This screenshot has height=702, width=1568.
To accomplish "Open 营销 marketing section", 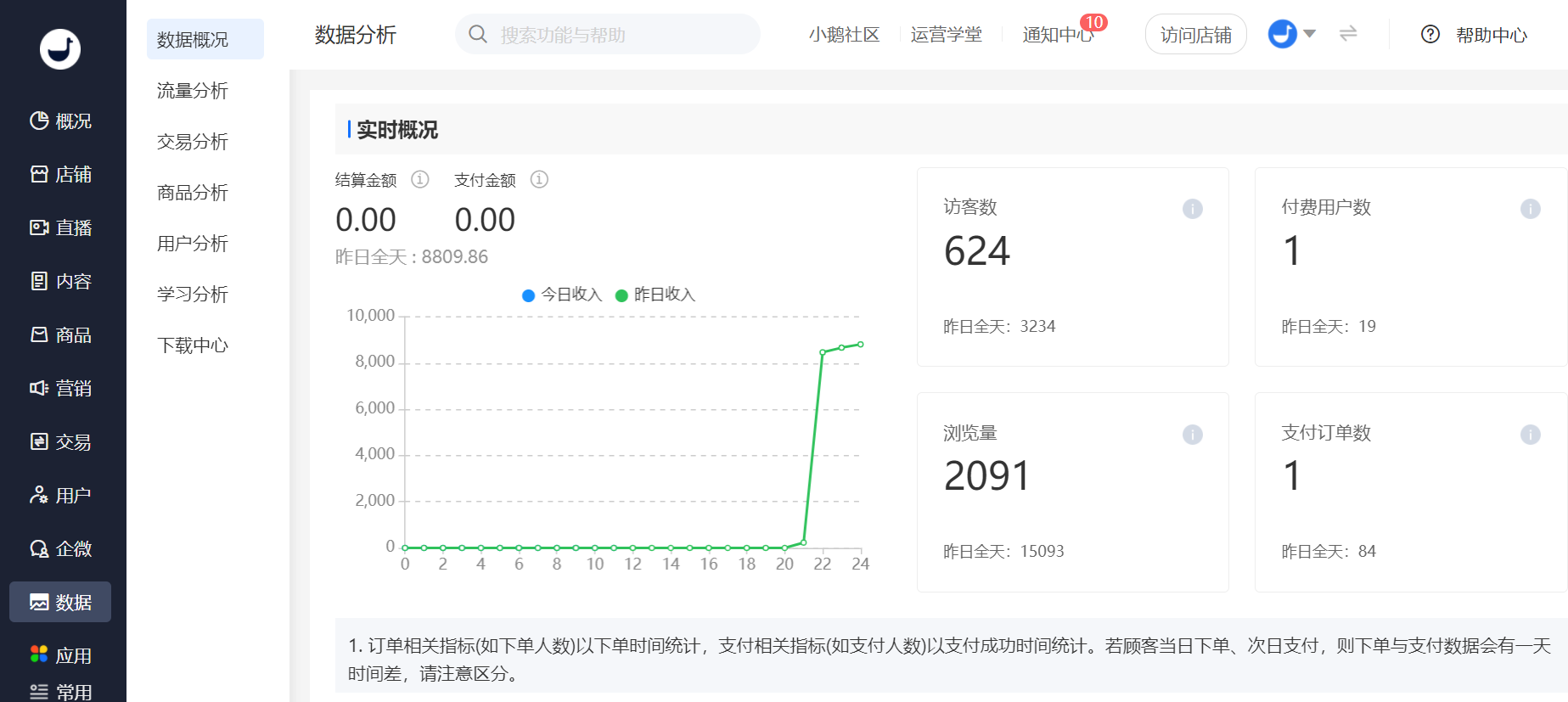I will pos(60,389).
